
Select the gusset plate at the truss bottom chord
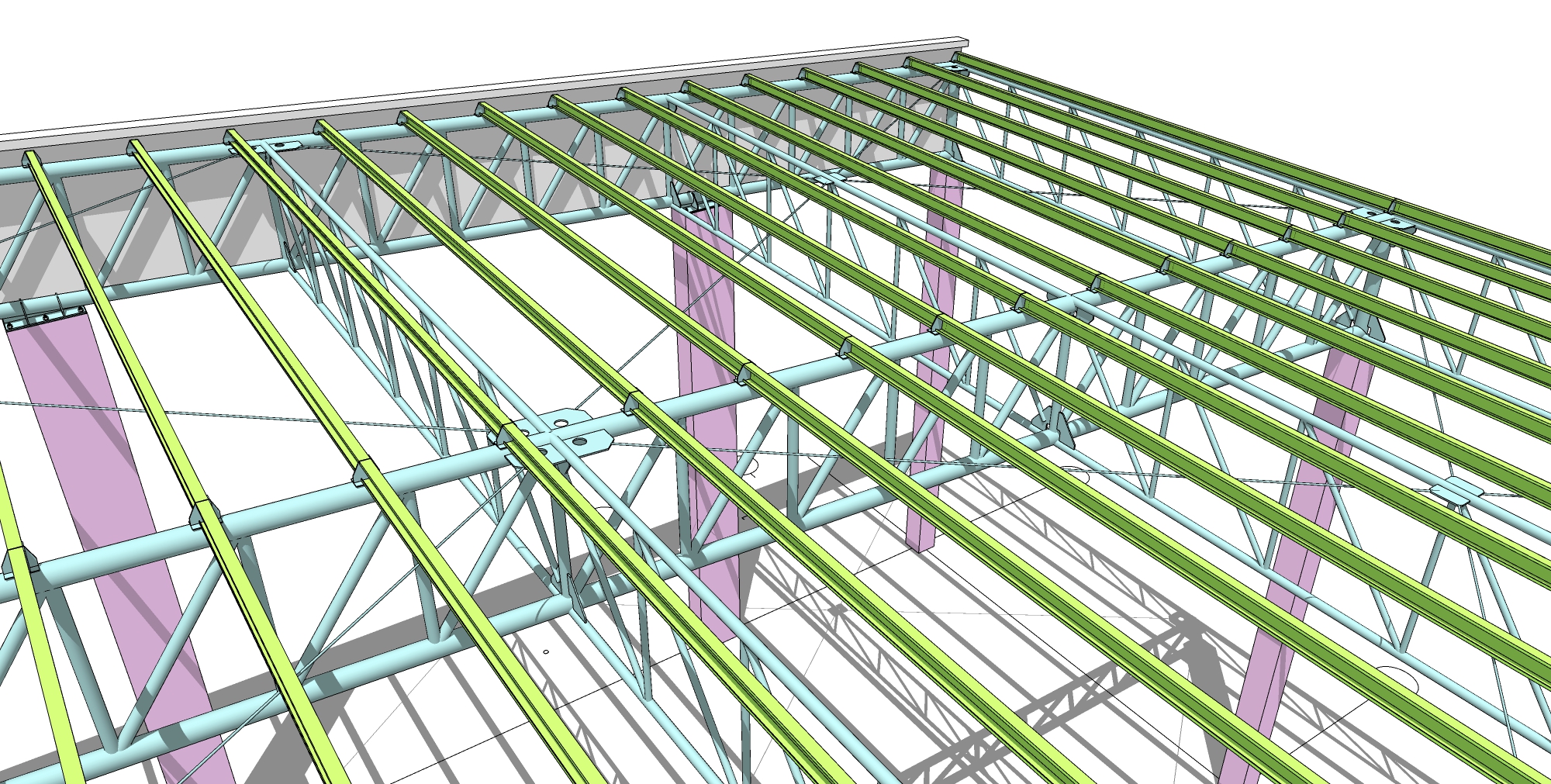(577, 596)
